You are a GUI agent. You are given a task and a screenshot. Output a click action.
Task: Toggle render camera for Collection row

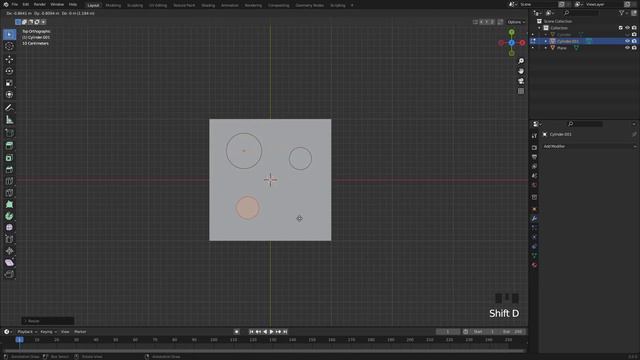point(634,28)
